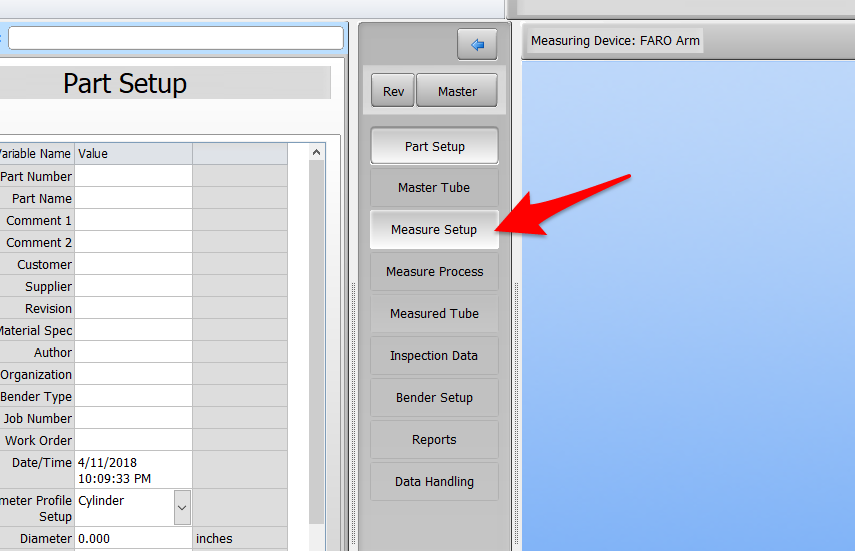Select Data Handling menu
855x551 pixels.
tap(434, 482)
